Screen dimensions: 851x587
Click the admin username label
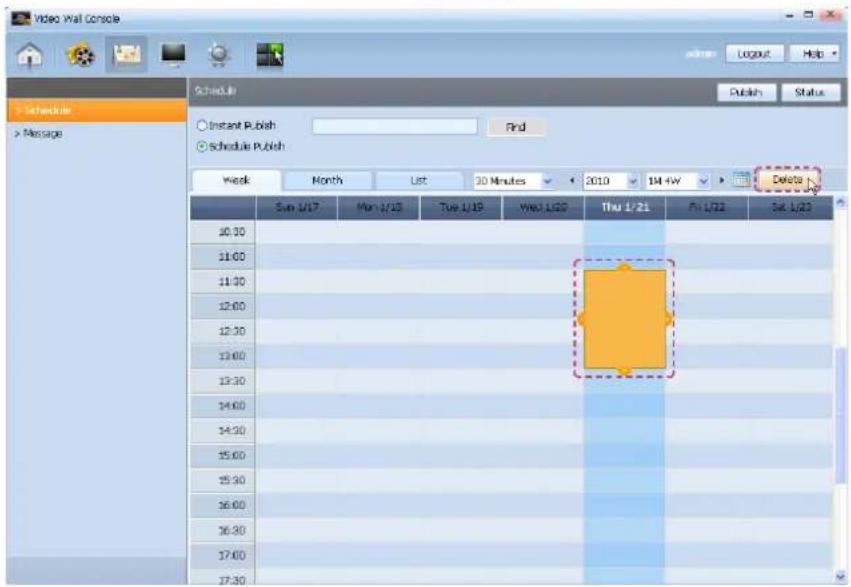(x=701, y=54)
